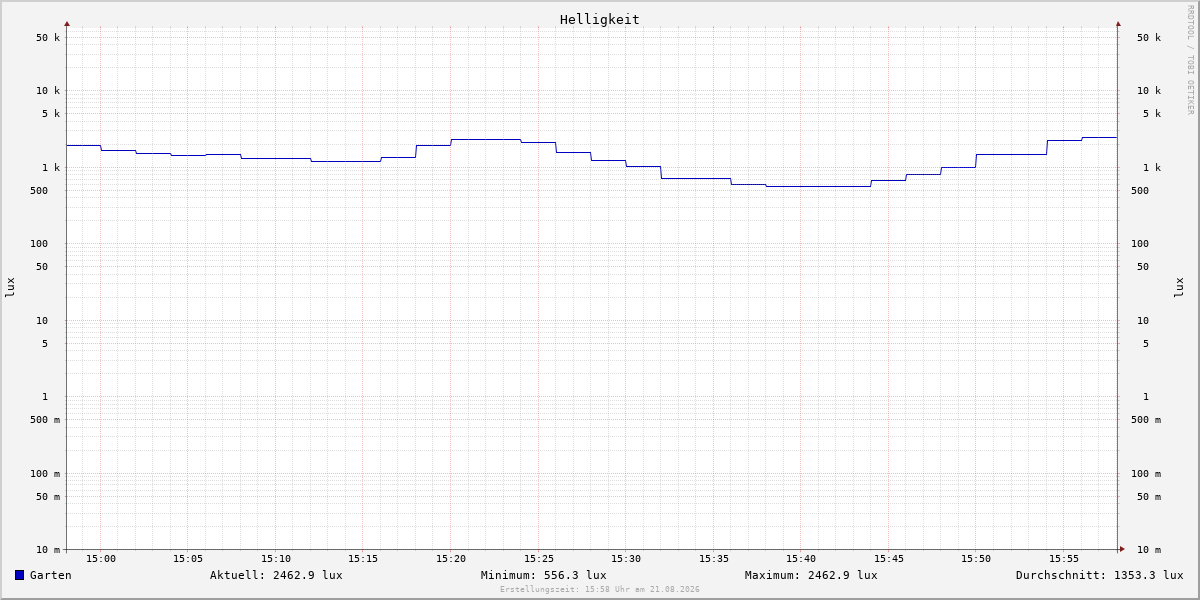Click the Minimum: 556.3 lux value
The image size is (1200, 600).
tap(544, 575)
